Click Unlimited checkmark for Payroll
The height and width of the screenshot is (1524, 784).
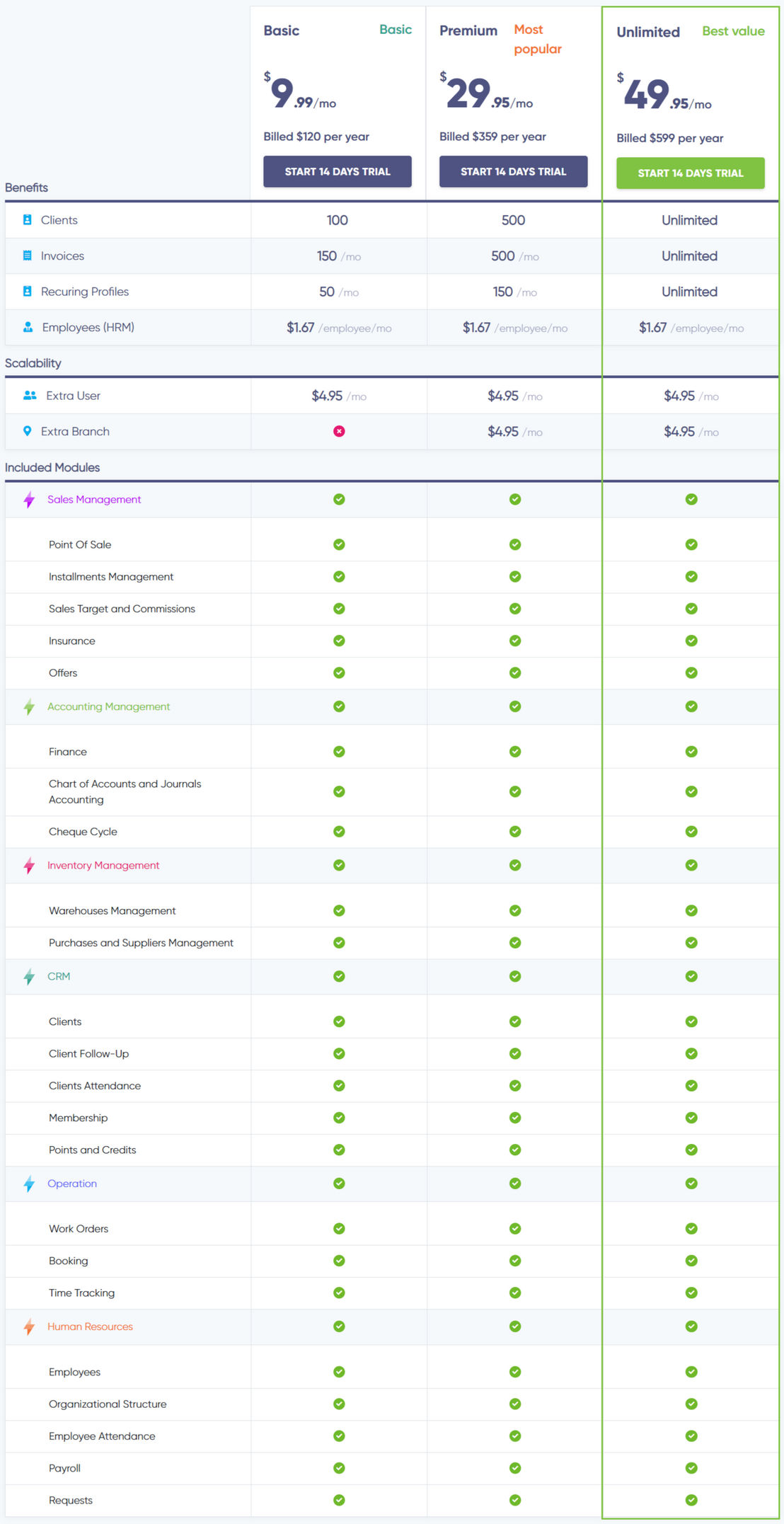pyautogui.click(x=691, y=1468)
